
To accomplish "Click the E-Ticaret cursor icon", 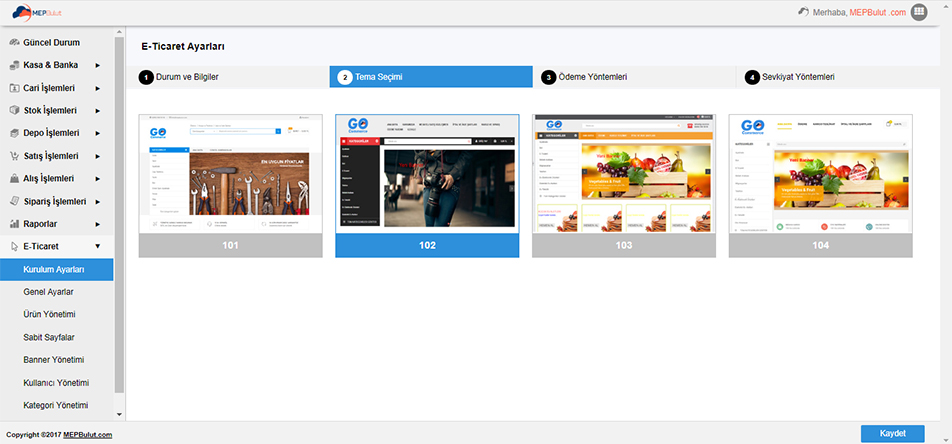I will [x=15, y=247].
